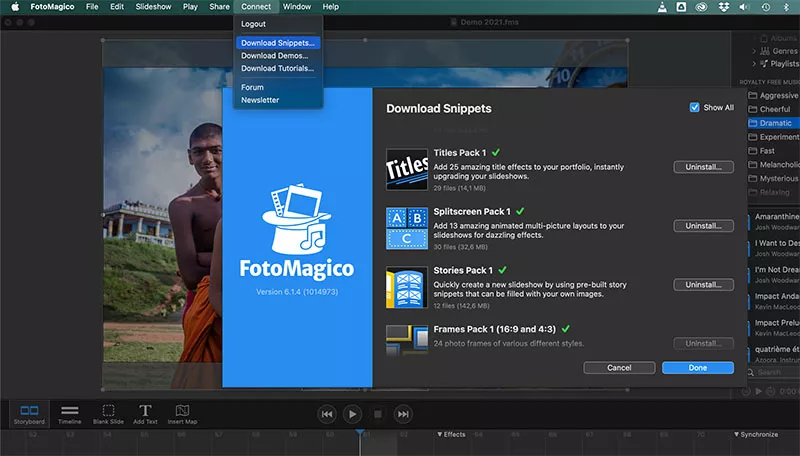Play the selected audio preview

[759, 391]
